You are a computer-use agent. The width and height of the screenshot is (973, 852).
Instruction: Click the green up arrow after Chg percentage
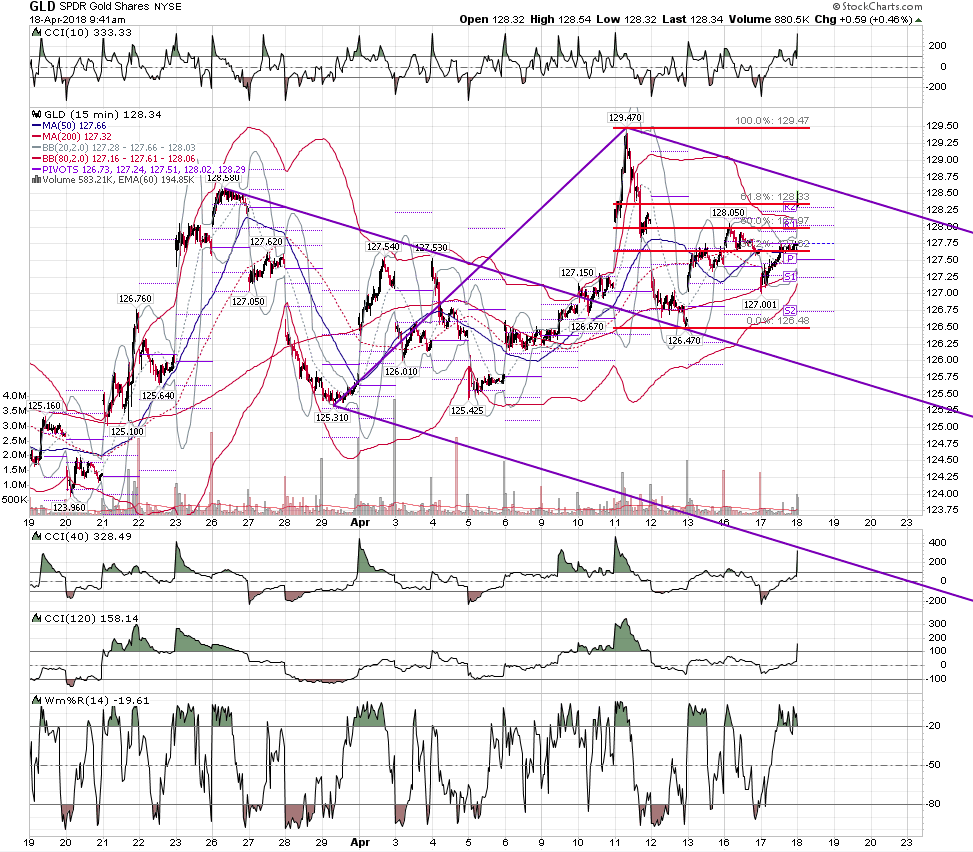click(918, 20)
